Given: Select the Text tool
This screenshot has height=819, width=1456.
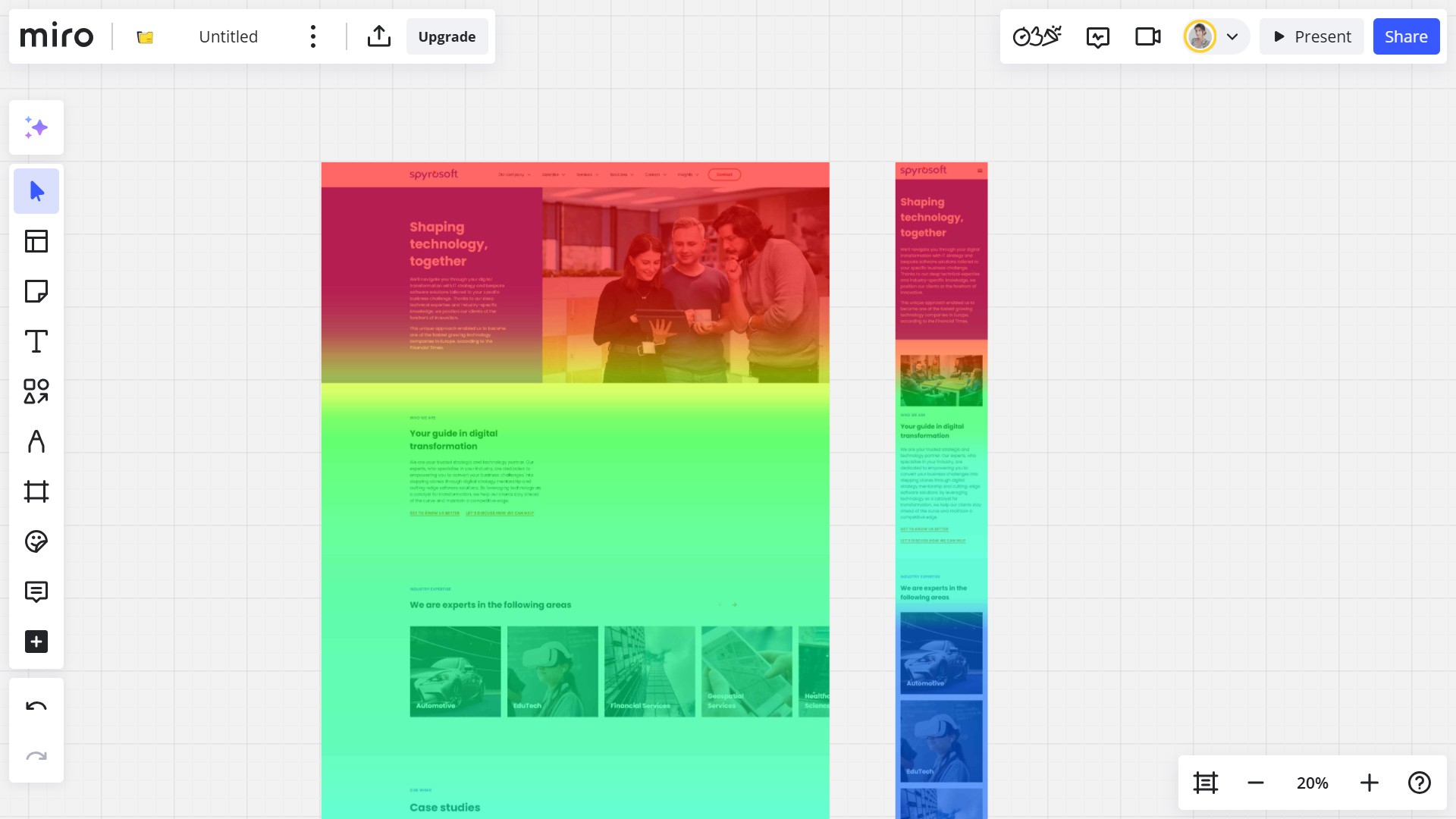Looking at the screenshot, I should [36, 341].
